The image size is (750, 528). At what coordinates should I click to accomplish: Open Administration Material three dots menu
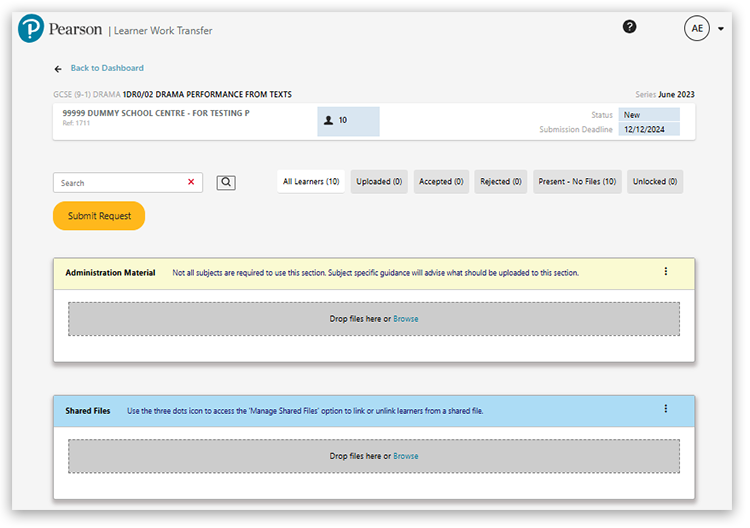(666, 272)
